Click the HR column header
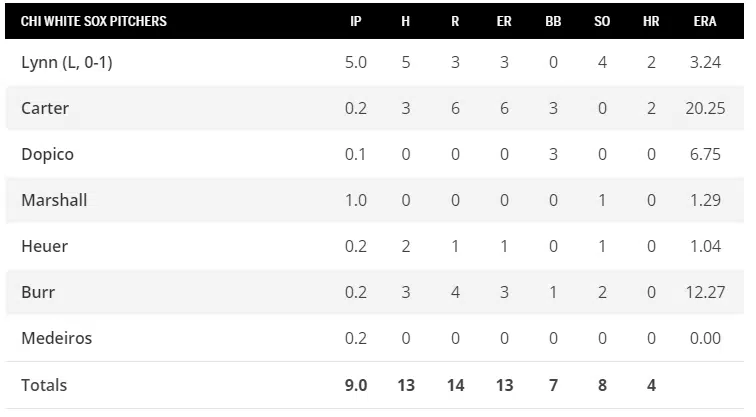Screen dimensions: 756x417 pyautogui.click(x=651, y=21)
